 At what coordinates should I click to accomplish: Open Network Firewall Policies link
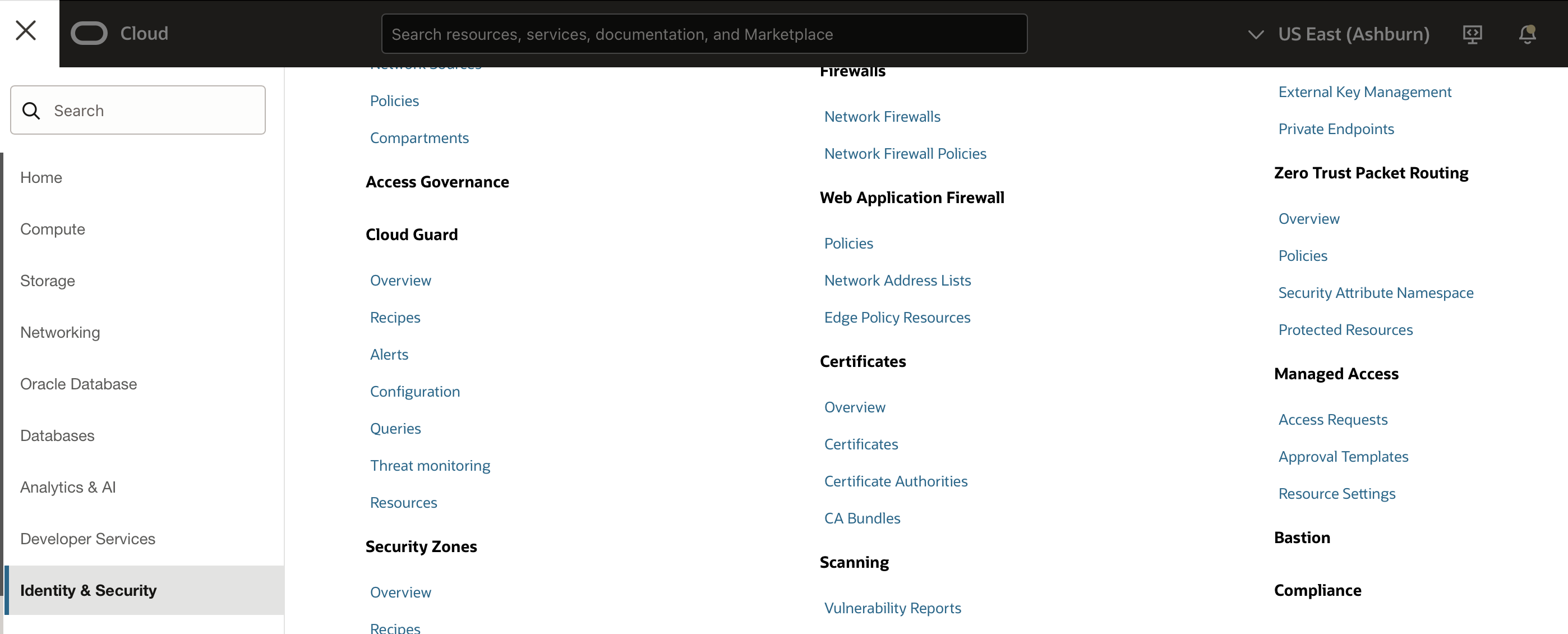[x=905, y=154]
